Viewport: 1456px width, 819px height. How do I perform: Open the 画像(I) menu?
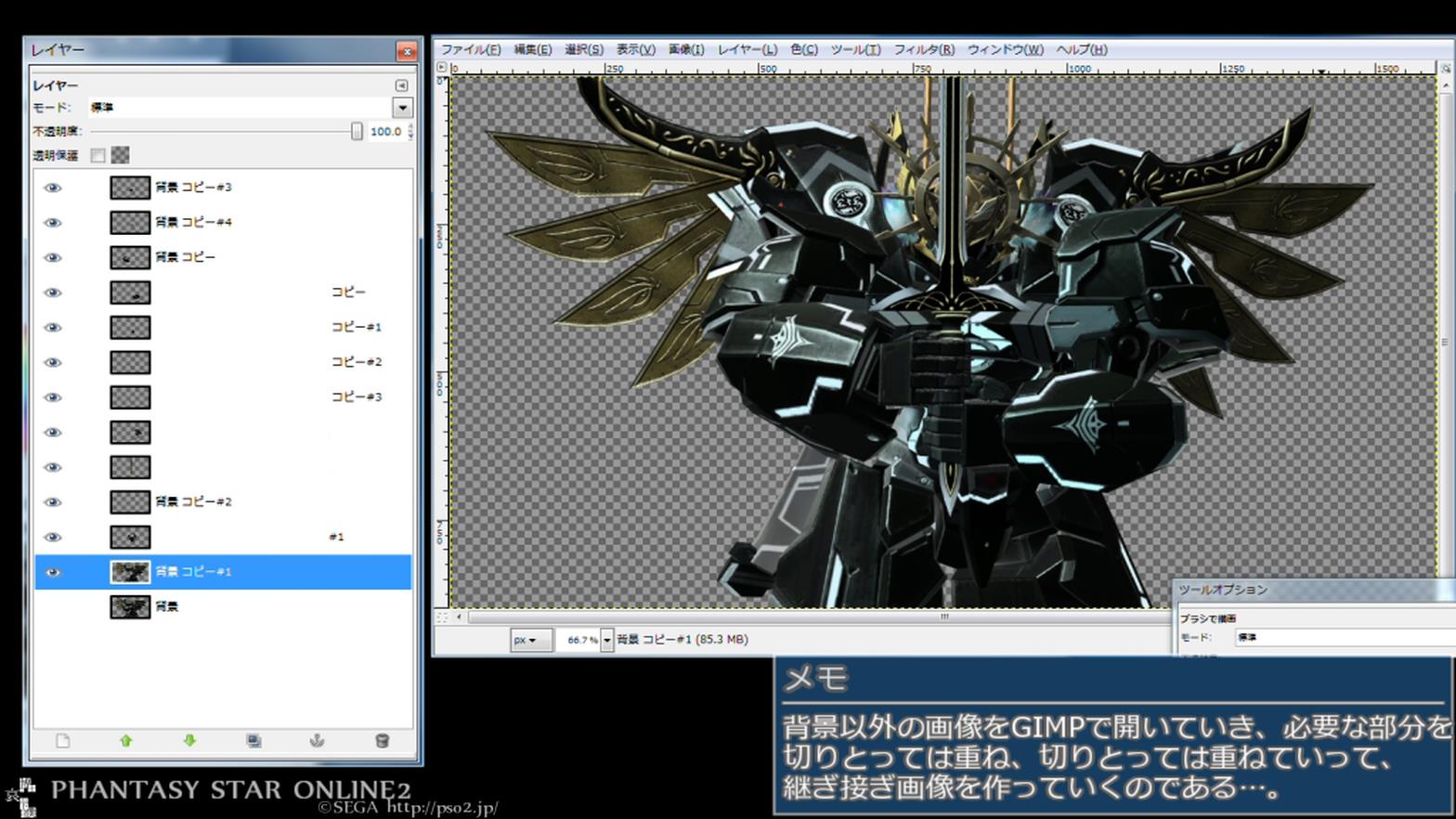(686, 50)
